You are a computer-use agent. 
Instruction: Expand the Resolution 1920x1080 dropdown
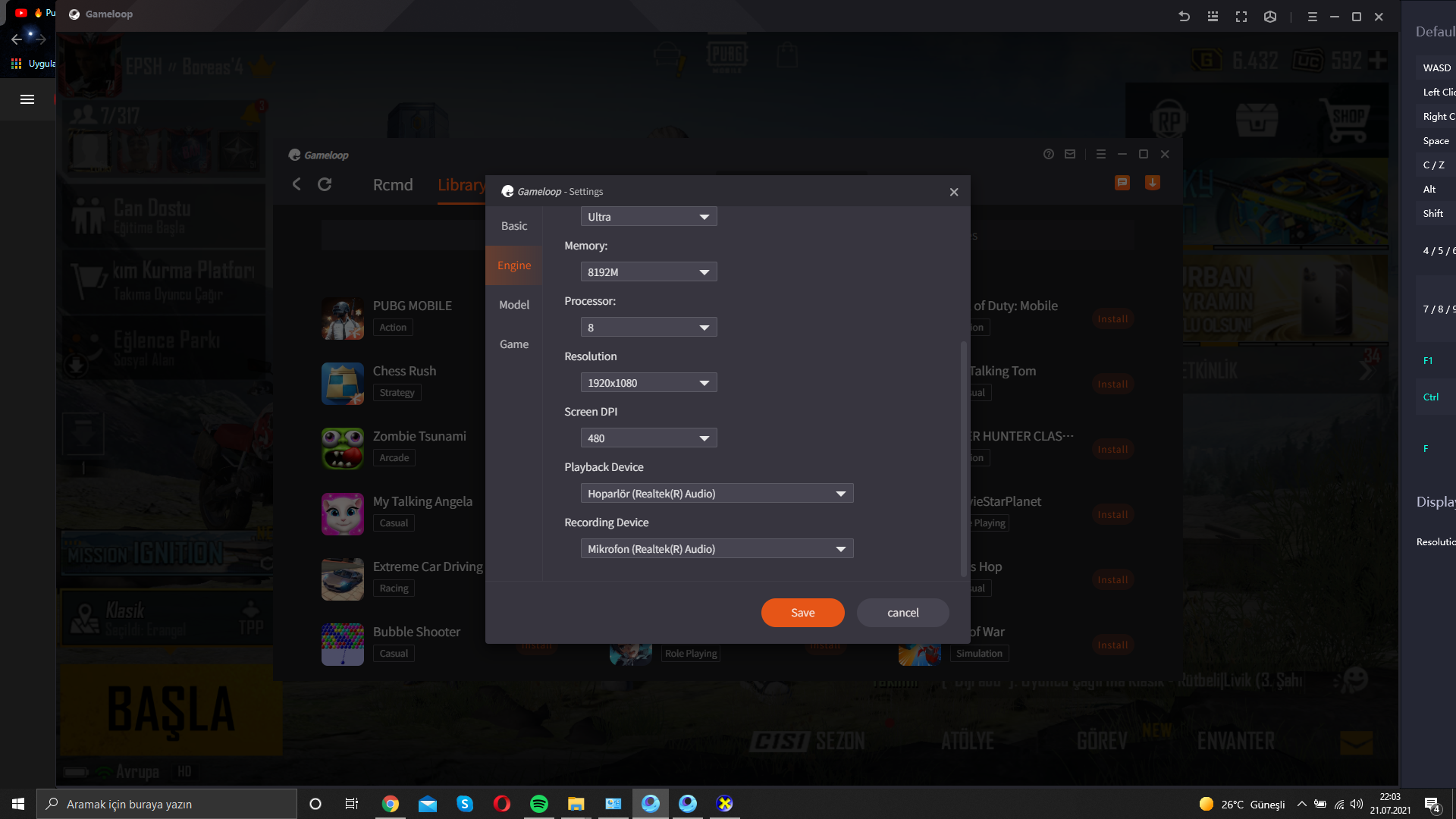coord(648,383)
